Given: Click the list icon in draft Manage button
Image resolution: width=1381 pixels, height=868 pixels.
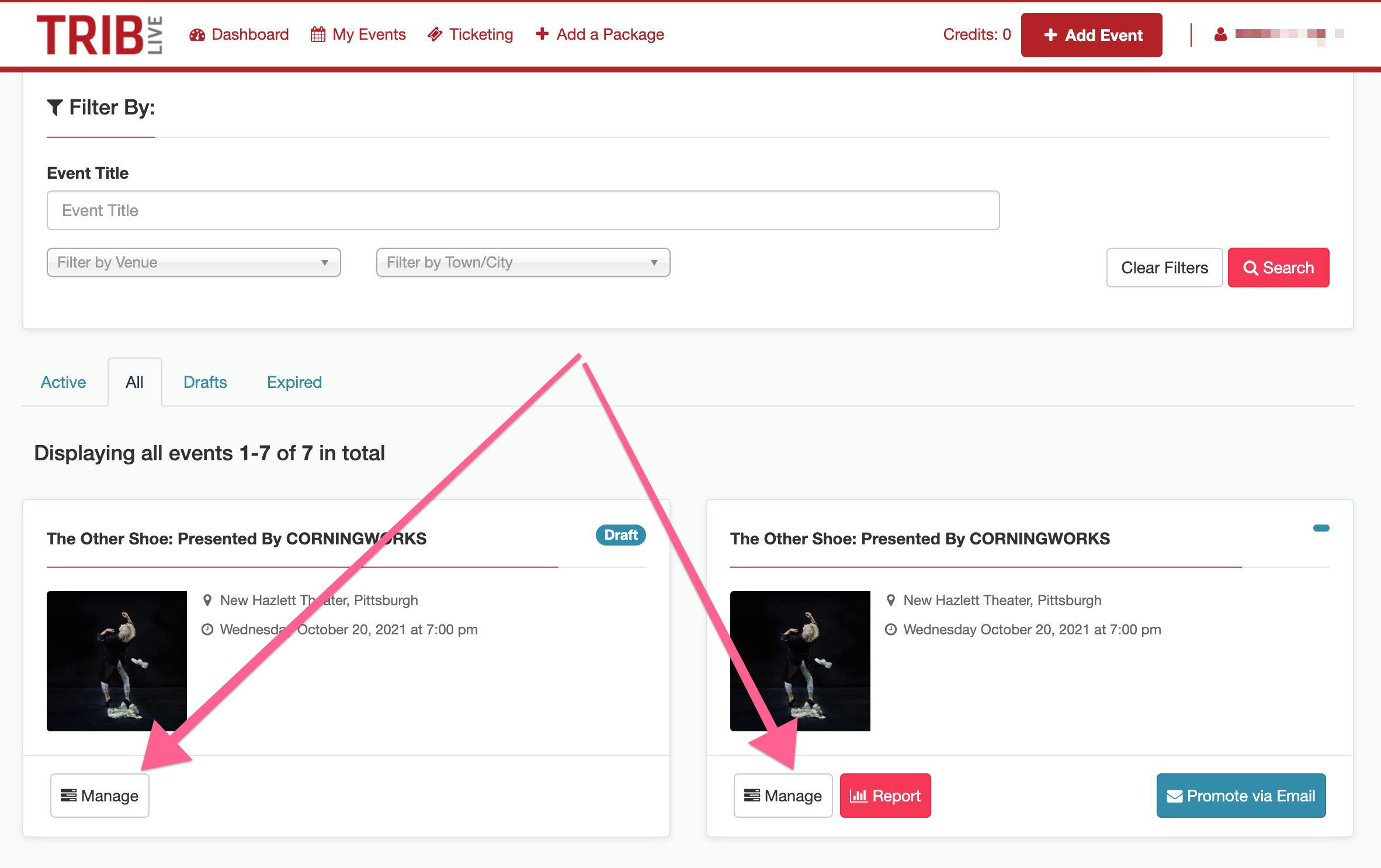Looking at the screenshot, I should [x=68, y=796].
